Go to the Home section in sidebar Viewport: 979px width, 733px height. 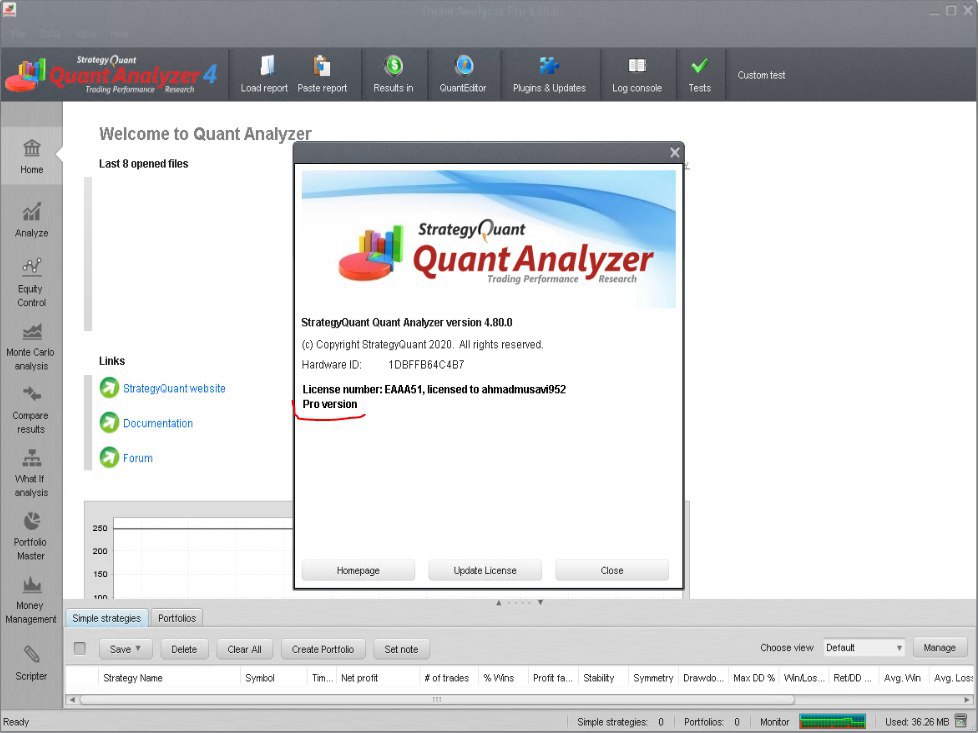[x=31, y=157]
